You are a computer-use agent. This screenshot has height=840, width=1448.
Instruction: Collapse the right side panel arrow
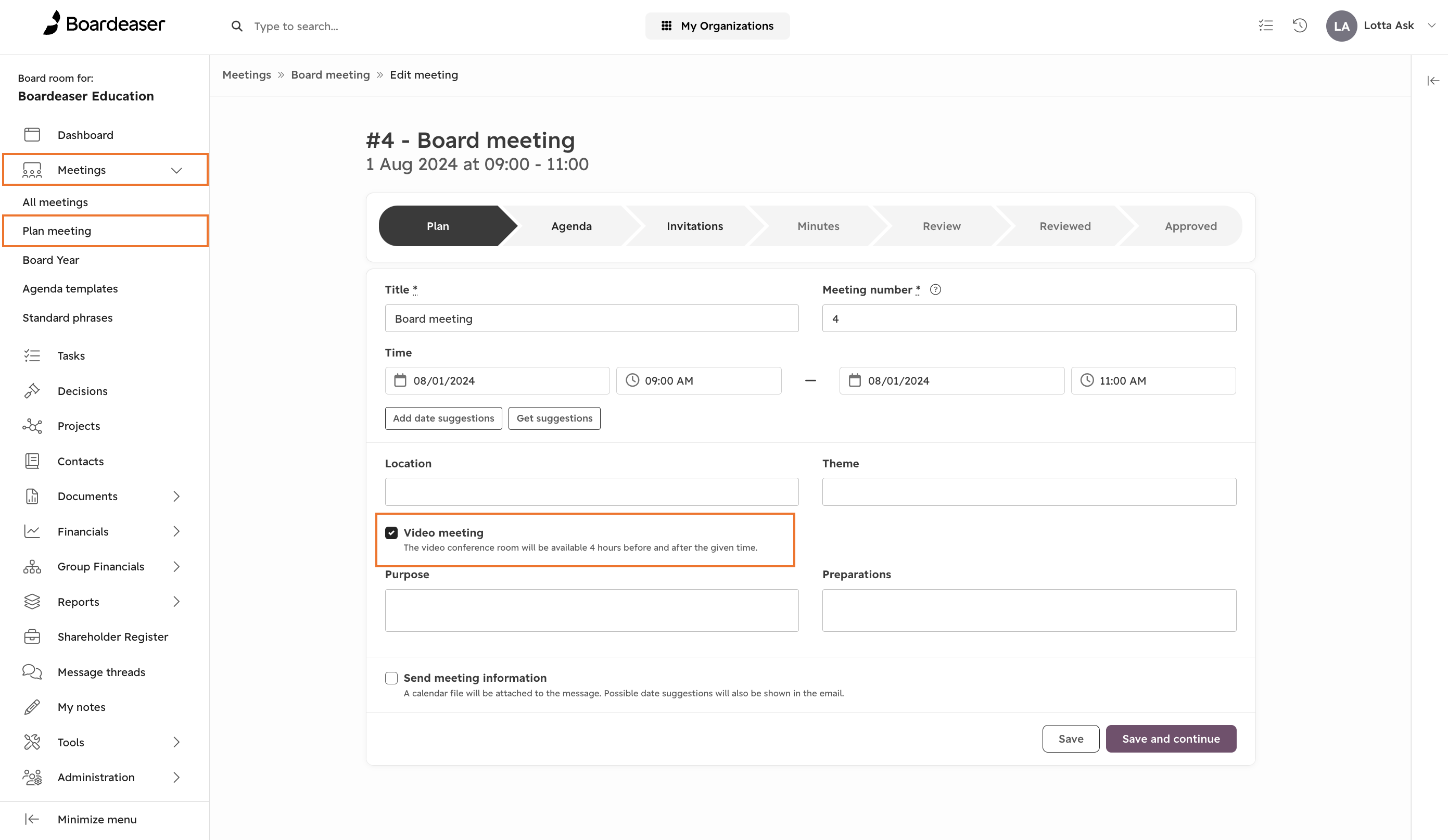[x=1433, y=81]
